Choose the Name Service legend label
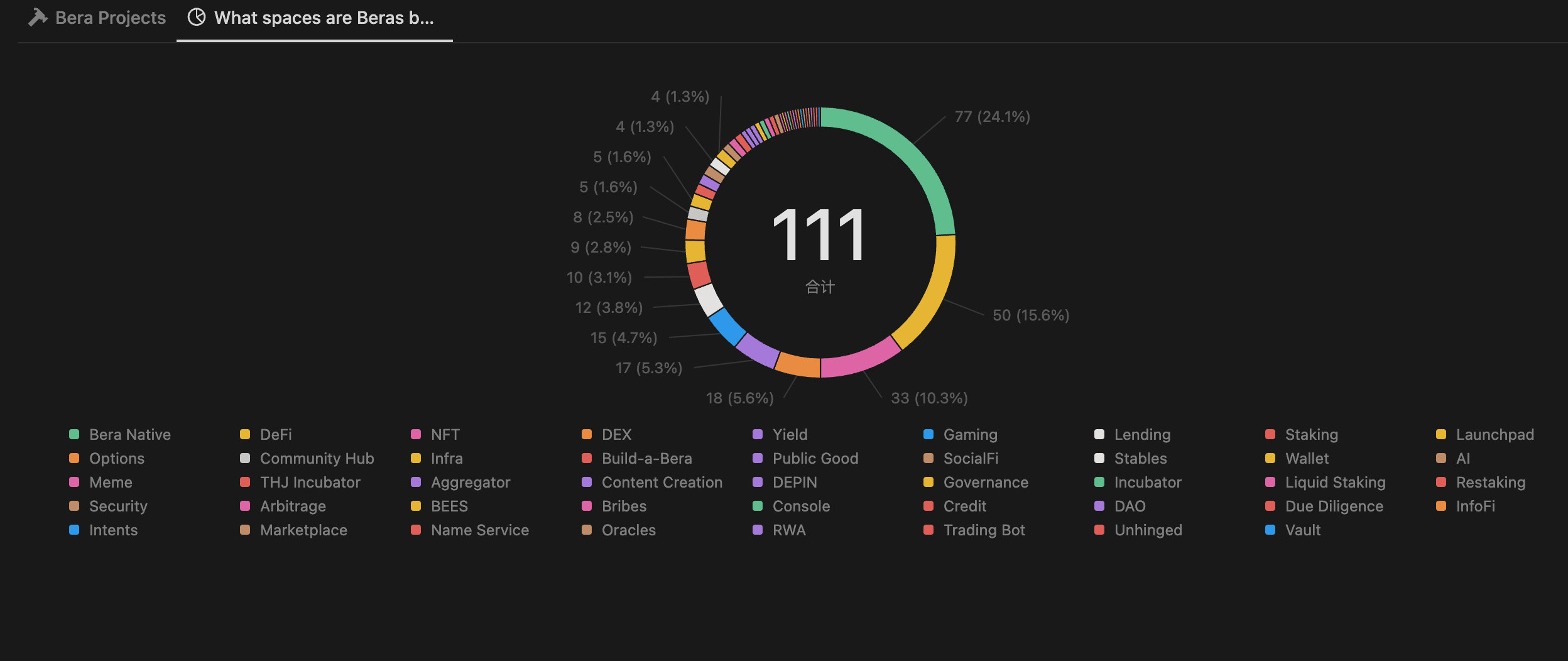Image resolution: width=1568 pixels, height=661 pixels. [x=480, y=530]
